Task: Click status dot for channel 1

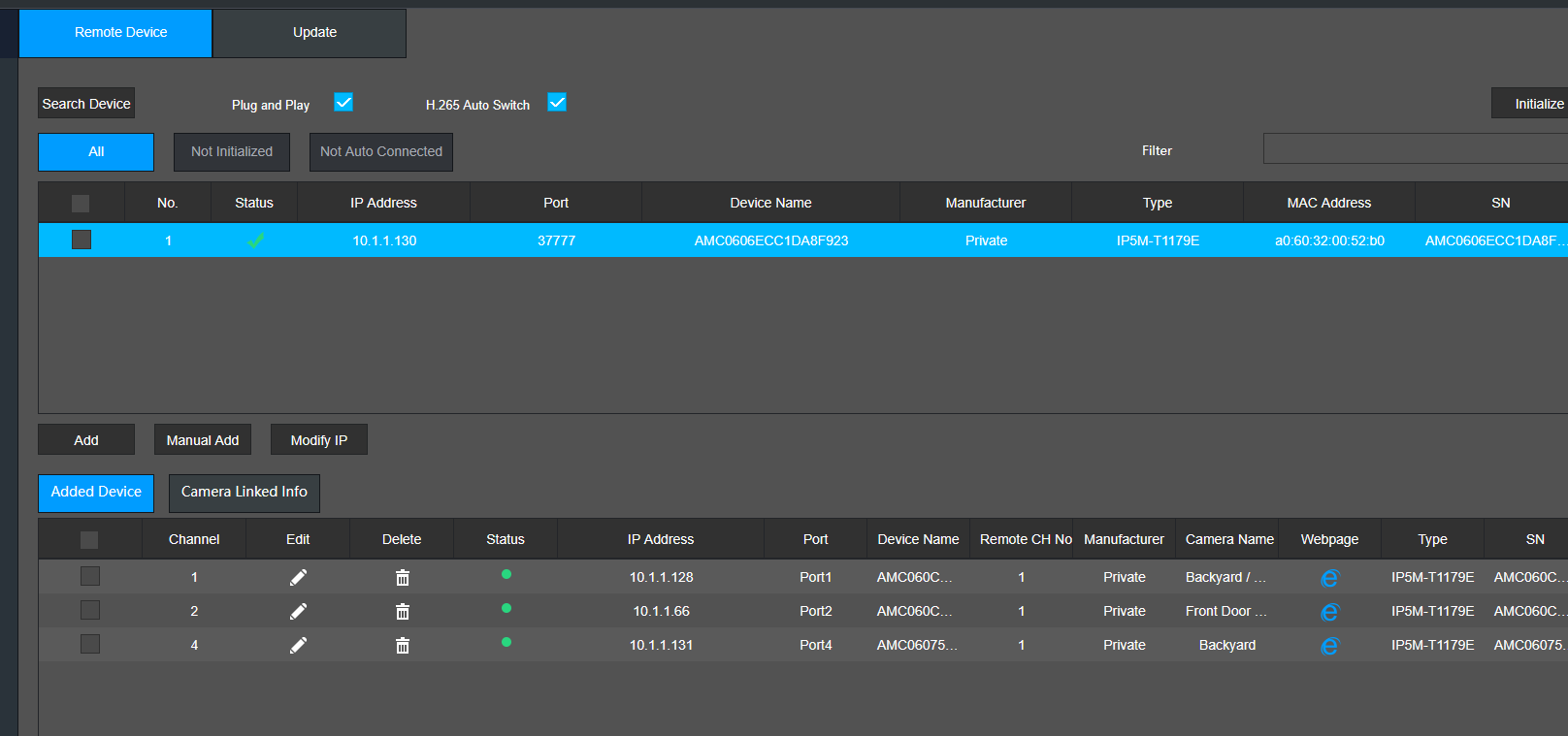Action: pyautogui.click(x=506, y=575)
